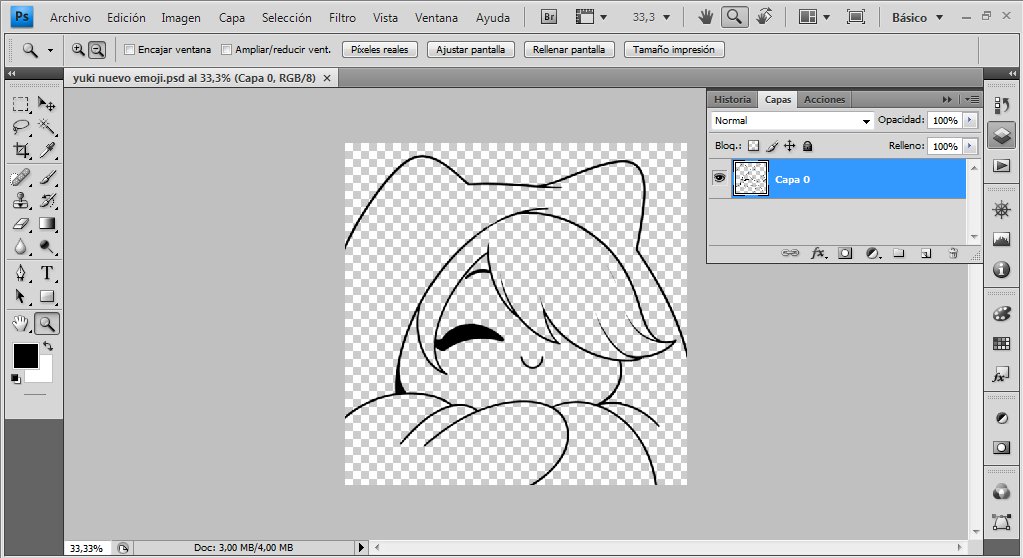The width and height of the screenshot is (1023, 558).
Task: Select the History Brush tool
Action: click(46, 200)
